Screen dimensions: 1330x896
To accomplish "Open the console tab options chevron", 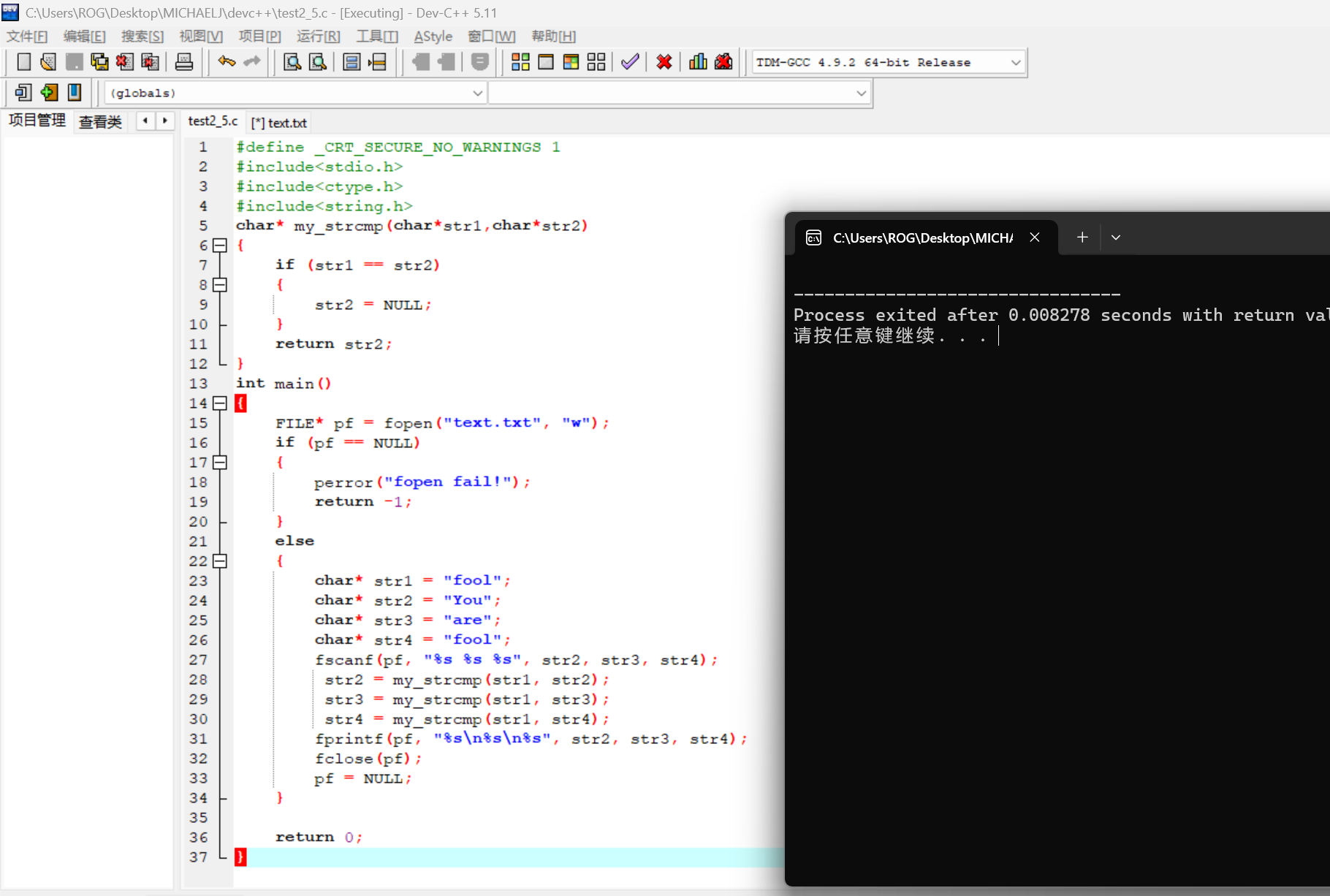I will point(1116,238).
